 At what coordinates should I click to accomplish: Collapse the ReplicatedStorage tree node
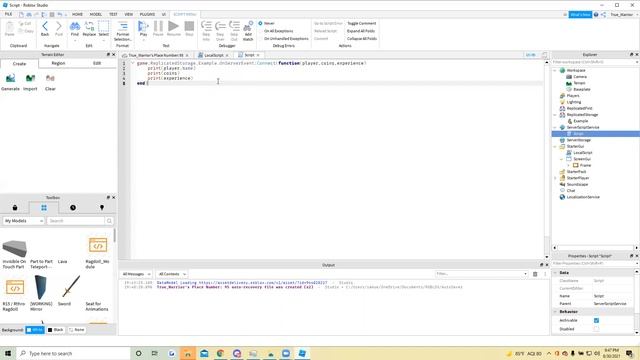coord(555,115)
